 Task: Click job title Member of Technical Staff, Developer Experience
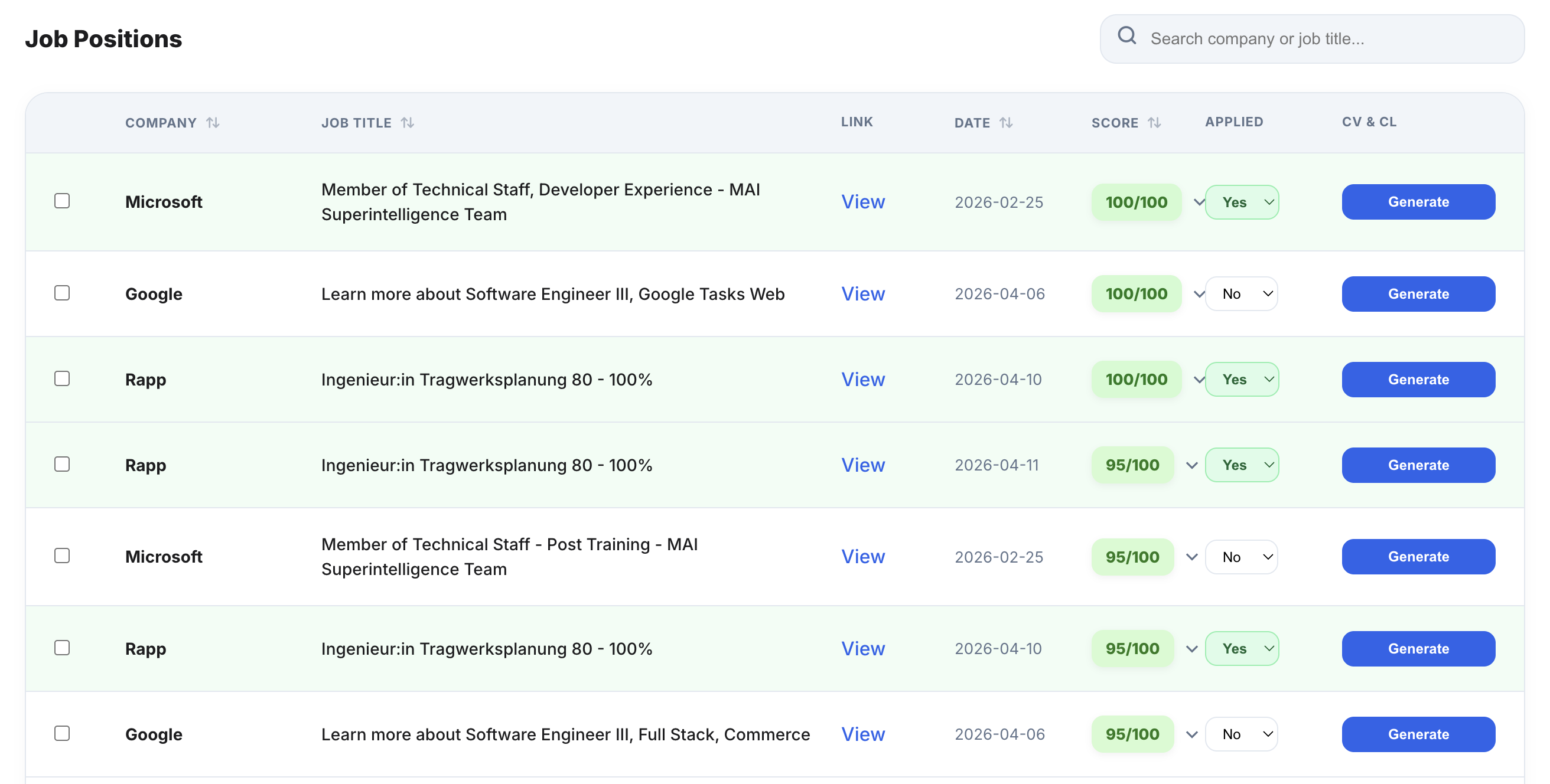(x=540, y=202)
